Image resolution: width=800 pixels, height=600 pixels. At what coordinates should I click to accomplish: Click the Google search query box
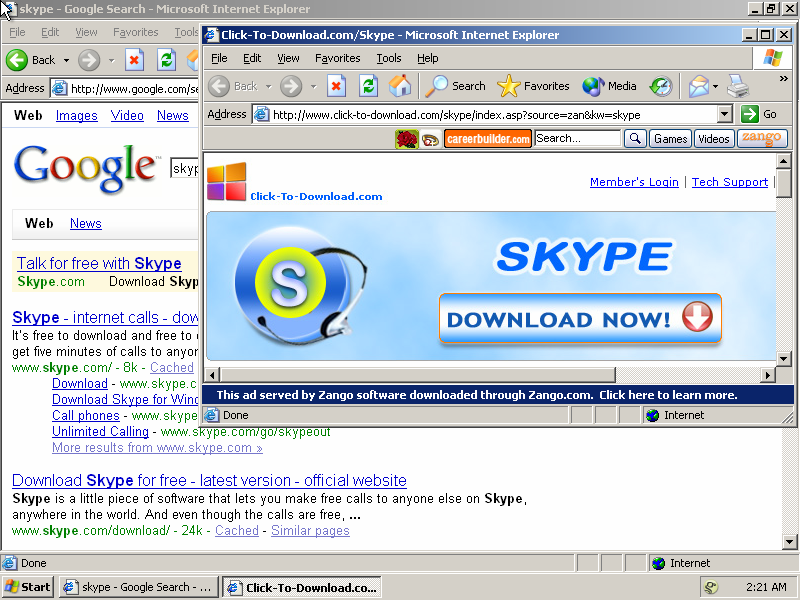click(185, 168)
